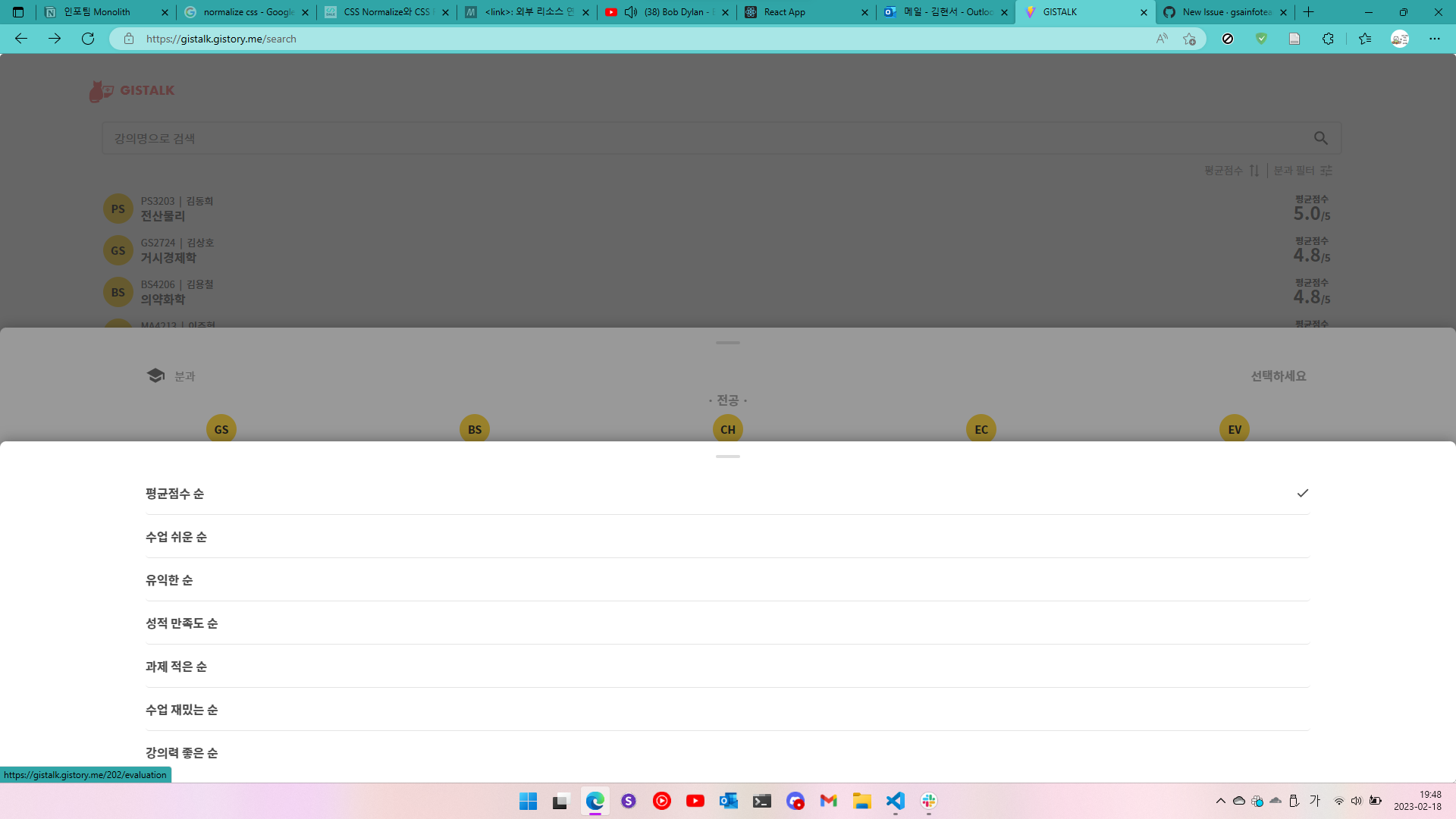Click the graduation cap 분과 icon

[x=155, y=375]
